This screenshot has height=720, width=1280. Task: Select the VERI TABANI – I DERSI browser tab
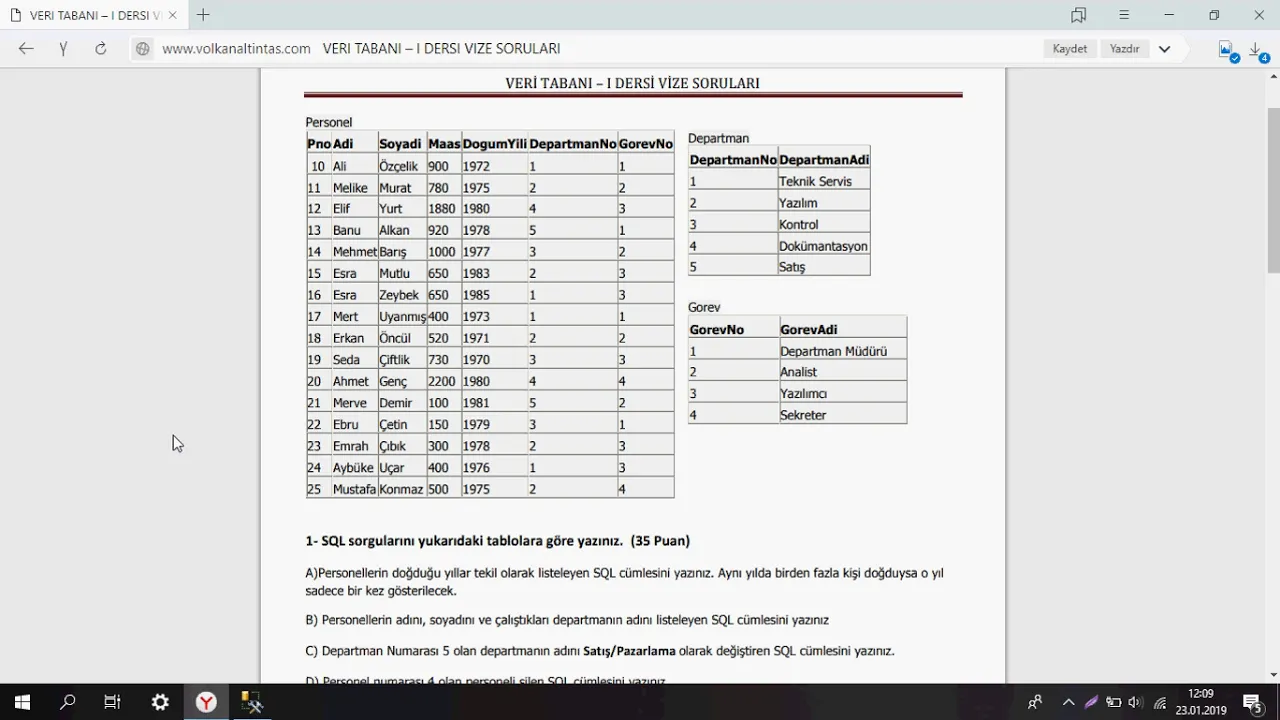tap(93, 15)
